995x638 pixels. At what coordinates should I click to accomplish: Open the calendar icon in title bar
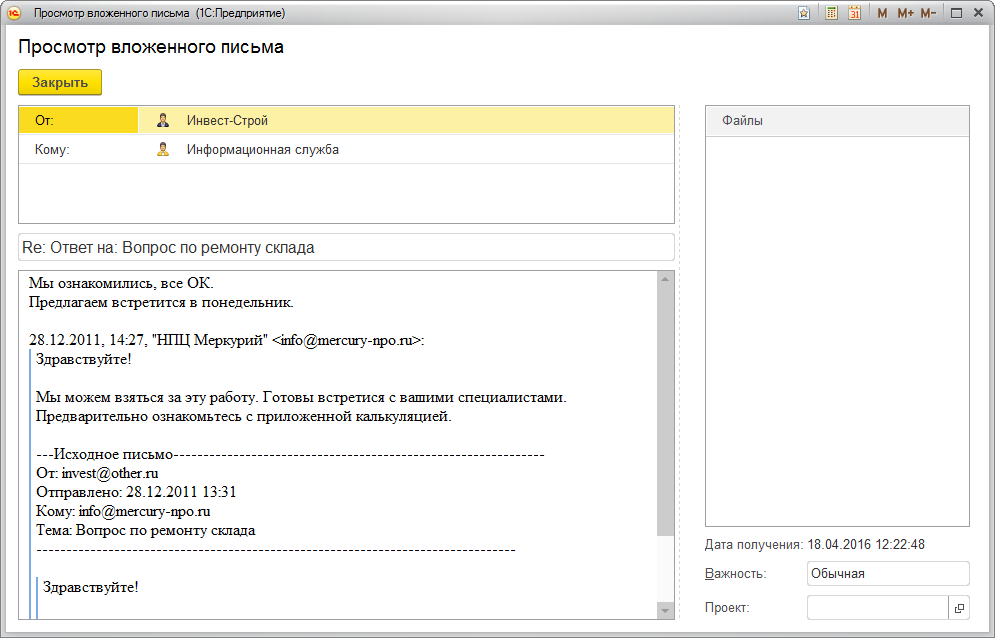(854, 13)
